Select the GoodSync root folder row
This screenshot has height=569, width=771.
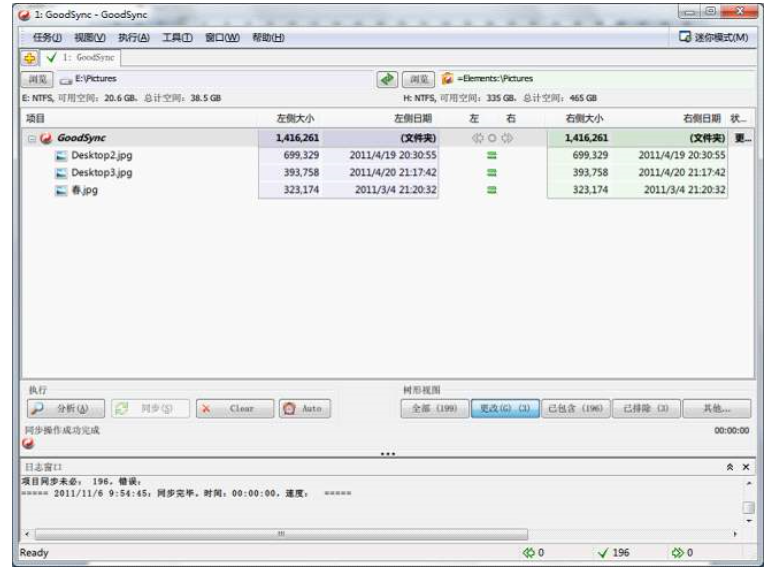387,138
